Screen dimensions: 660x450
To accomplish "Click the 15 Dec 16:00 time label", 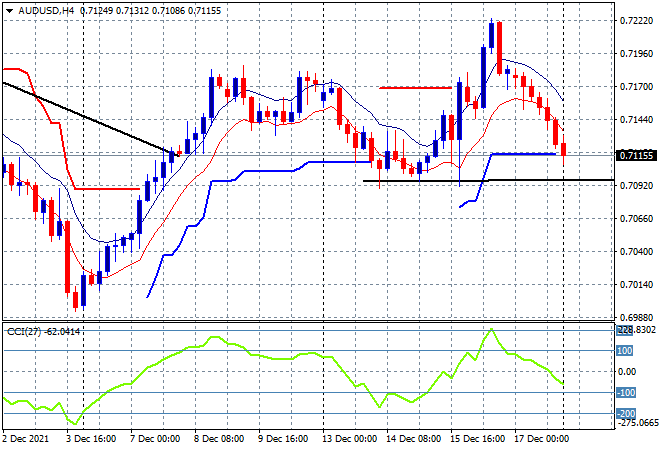I will 478,439.
